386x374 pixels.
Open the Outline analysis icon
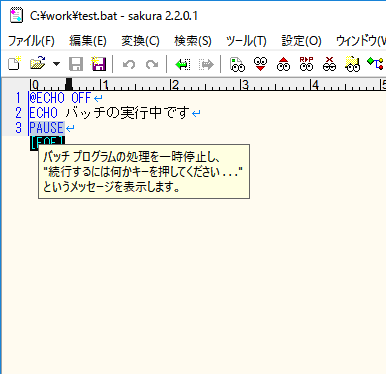pos(375,64)
